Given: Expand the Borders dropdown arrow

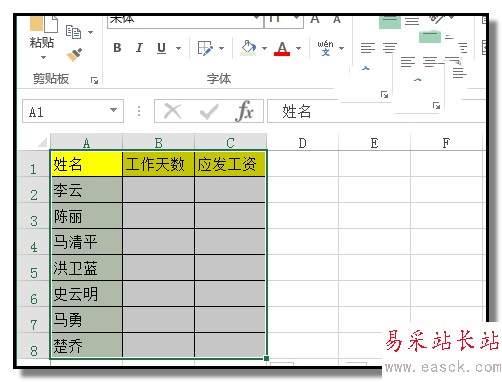Looking at the screenshot, I should pyautogui.click(x=221, y=49).
